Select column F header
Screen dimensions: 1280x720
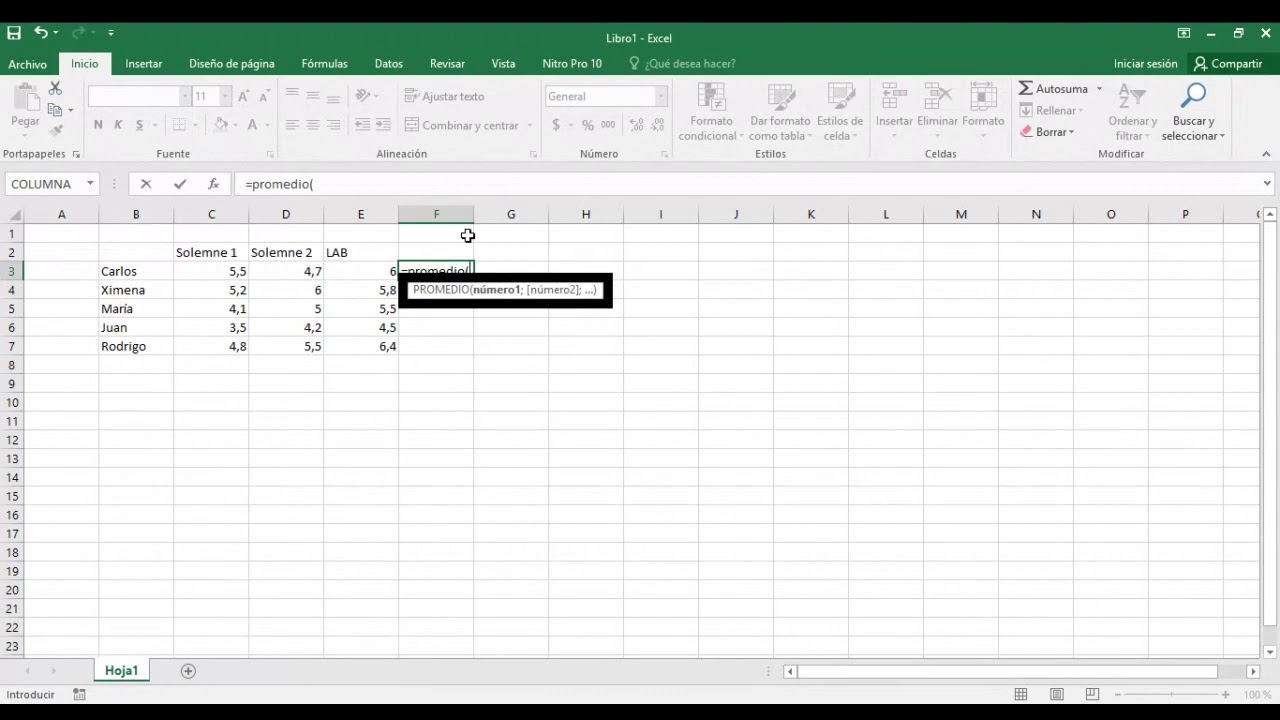tap(436, 215)
